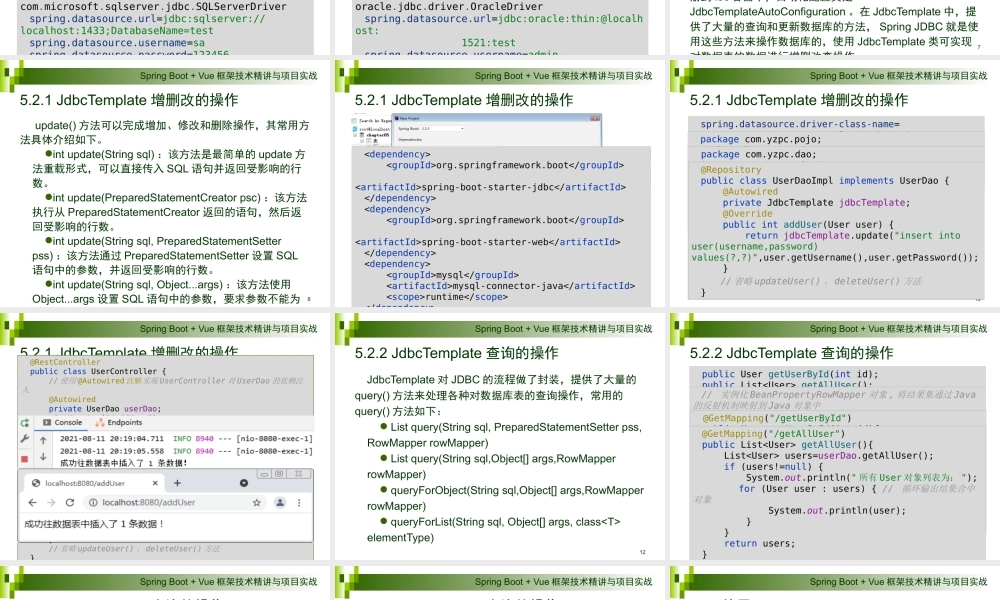
Task: Click the red stop icon to stop the app
Action: coord(24,458)
